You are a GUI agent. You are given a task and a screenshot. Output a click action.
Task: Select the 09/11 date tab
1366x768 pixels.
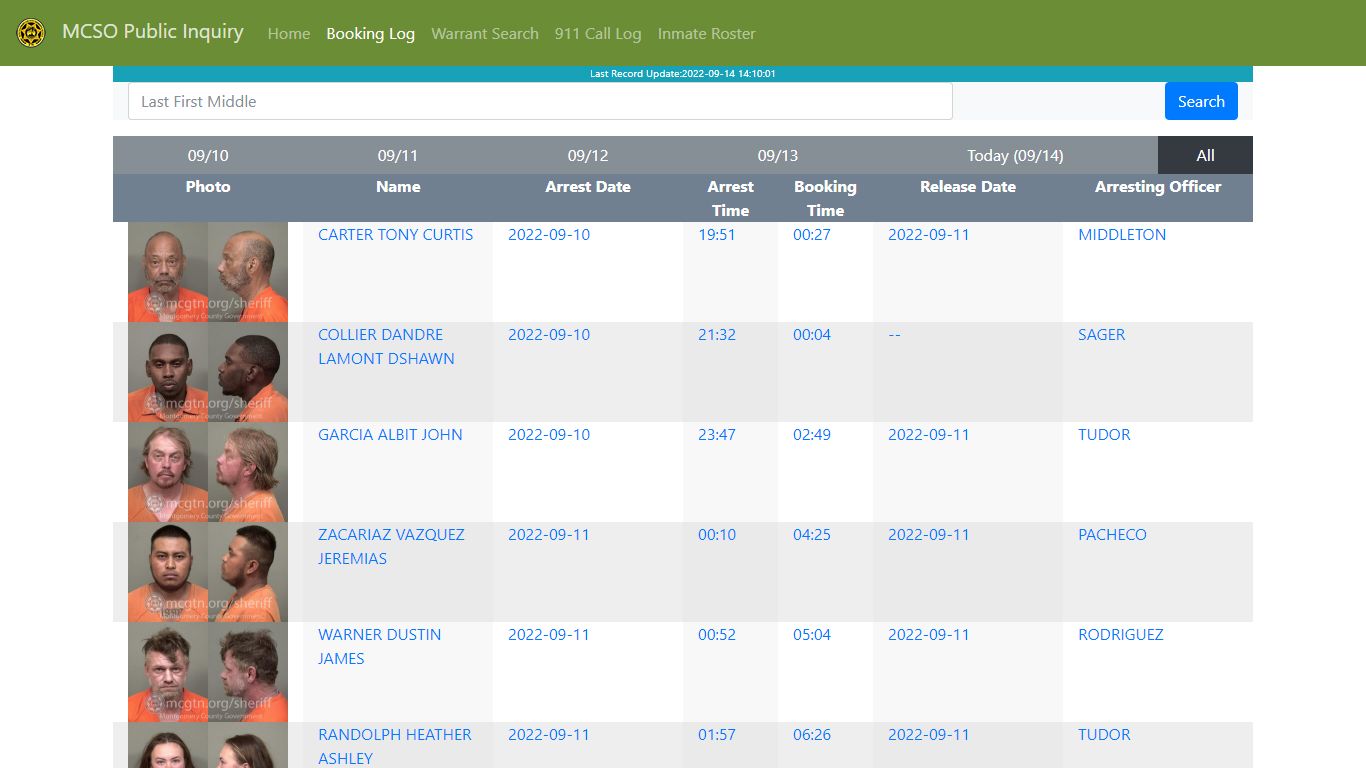pos(398,155)
